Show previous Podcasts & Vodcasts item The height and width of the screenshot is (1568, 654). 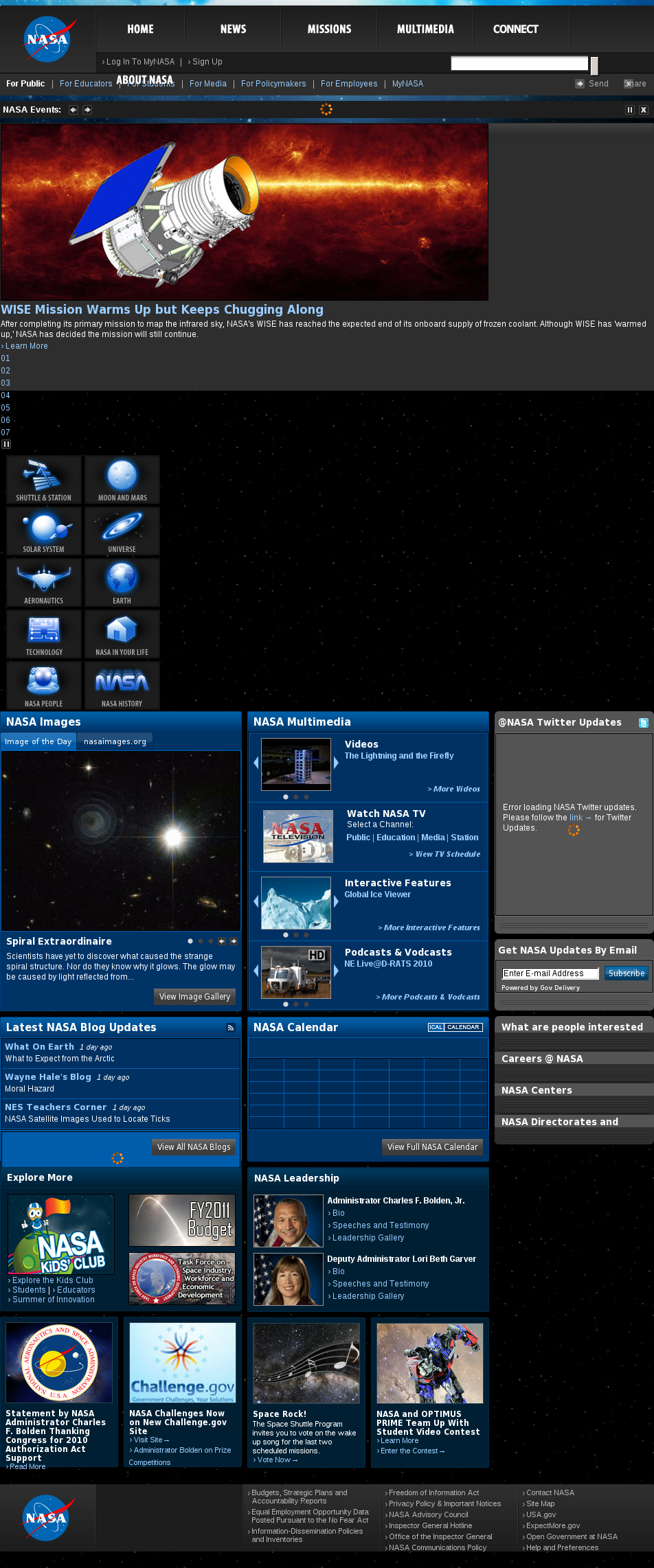(256, 971)
